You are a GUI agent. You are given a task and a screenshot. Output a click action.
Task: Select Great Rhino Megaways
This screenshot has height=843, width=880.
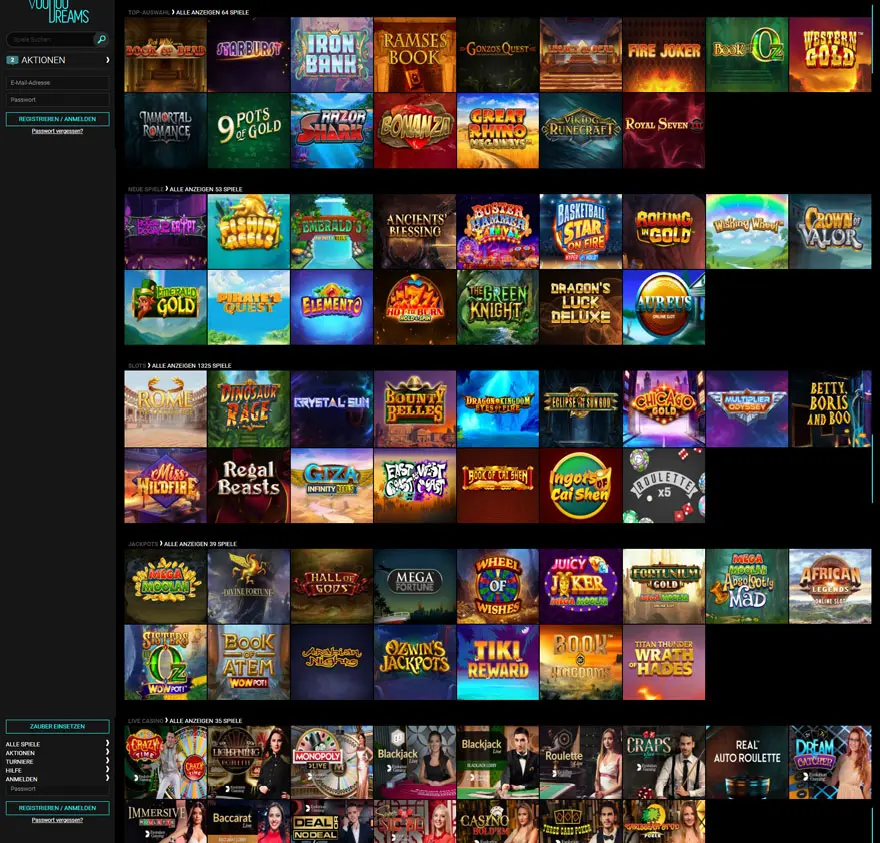coord(498,131)
